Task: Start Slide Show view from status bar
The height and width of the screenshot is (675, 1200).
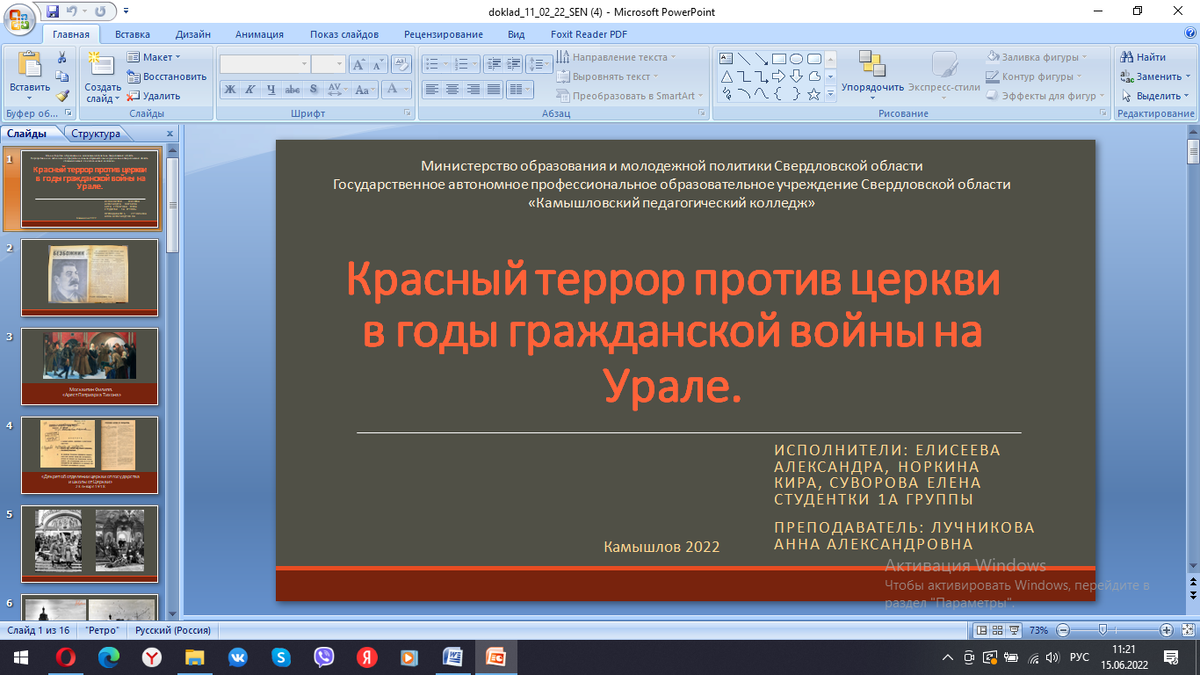Action: click(1014, 630)
